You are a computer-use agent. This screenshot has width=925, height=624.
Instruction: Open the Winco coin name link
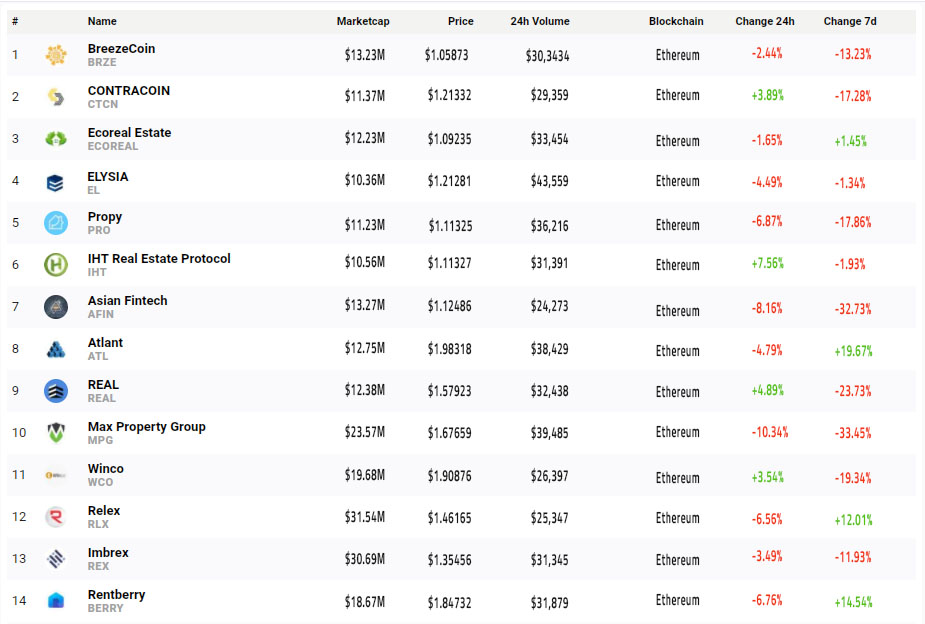coord(106,469)
